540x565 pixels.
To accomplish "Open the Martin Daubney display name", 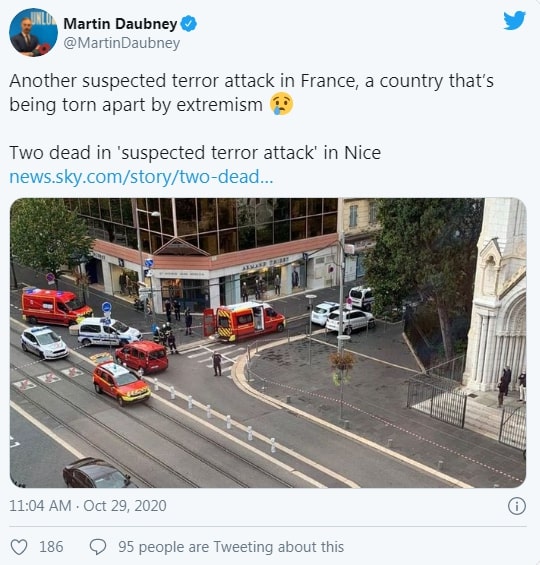I will click(x=120, y=24).
